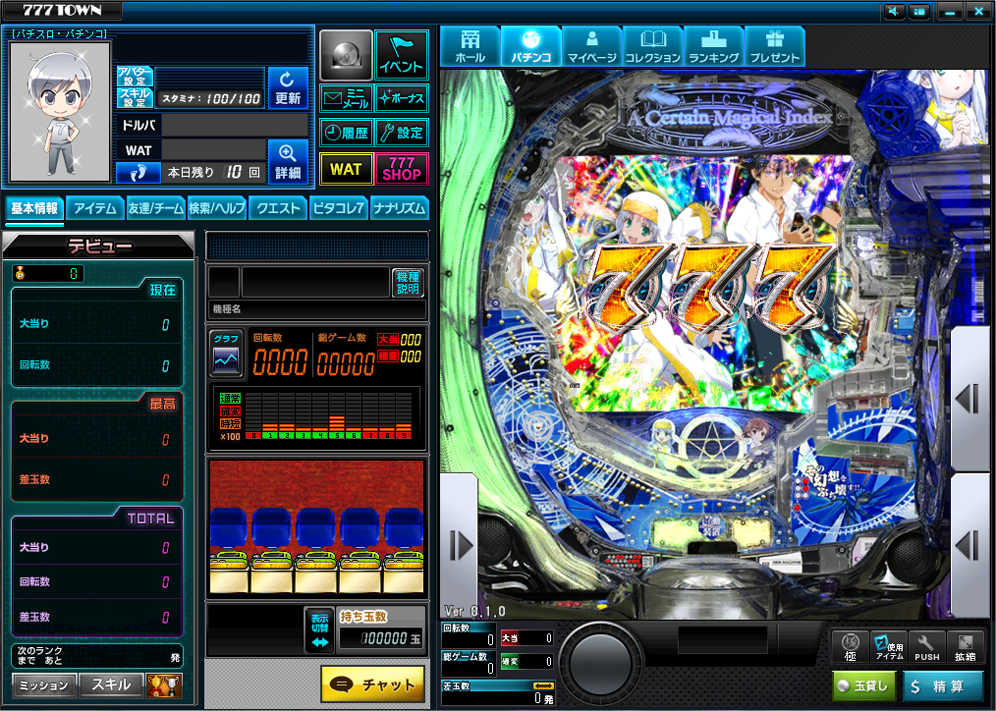The width and height of the screenshot is (996, 711).
Task: Select 友達/チーム tab
Action: (156, 208)
